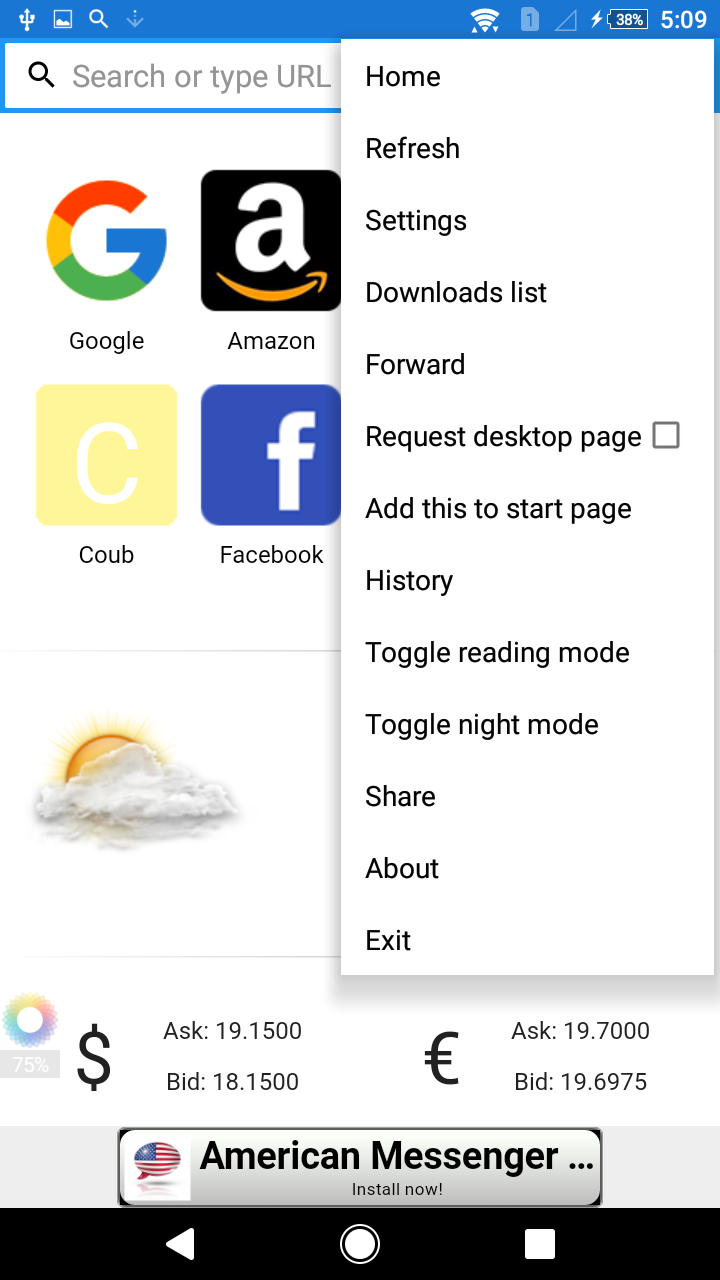Toggle reading mode from the menu
The height and width of the screenshot is (1280, 720).
(x=497, y=653)
